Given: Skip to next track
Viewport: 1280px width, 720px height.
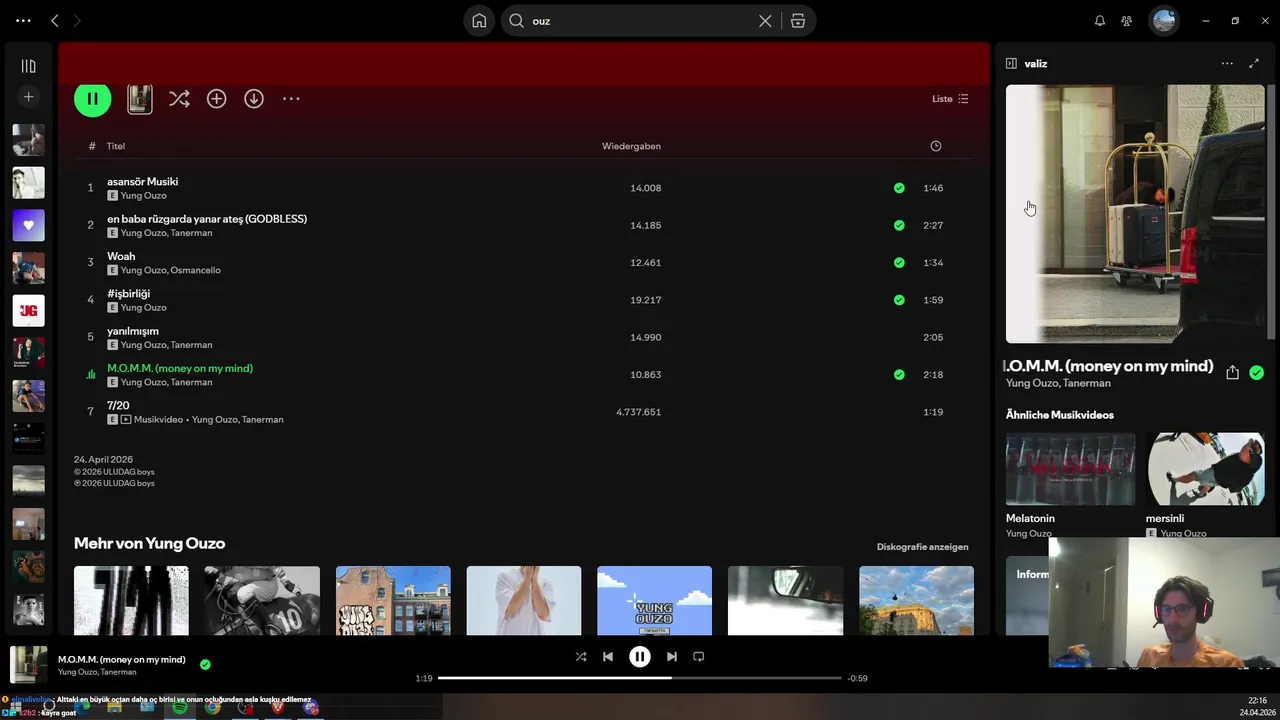Looking at the screenshot, I should click(x=672, y=657).
